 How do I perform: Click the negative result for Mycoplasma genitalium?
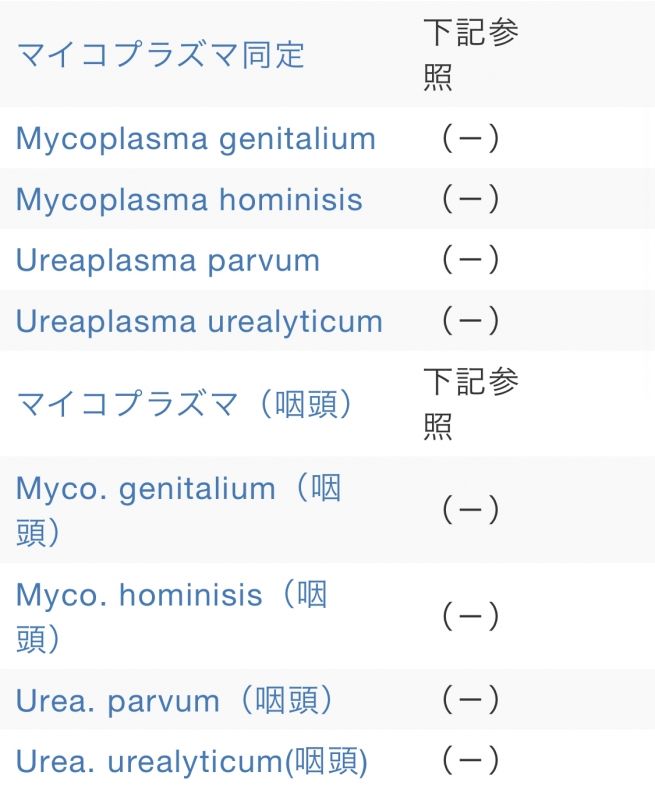pos(469,138)
